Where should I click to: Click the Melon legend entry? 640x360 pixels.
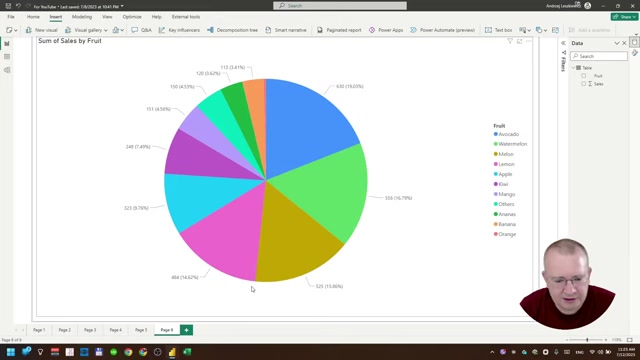click(x=503, y=154)
